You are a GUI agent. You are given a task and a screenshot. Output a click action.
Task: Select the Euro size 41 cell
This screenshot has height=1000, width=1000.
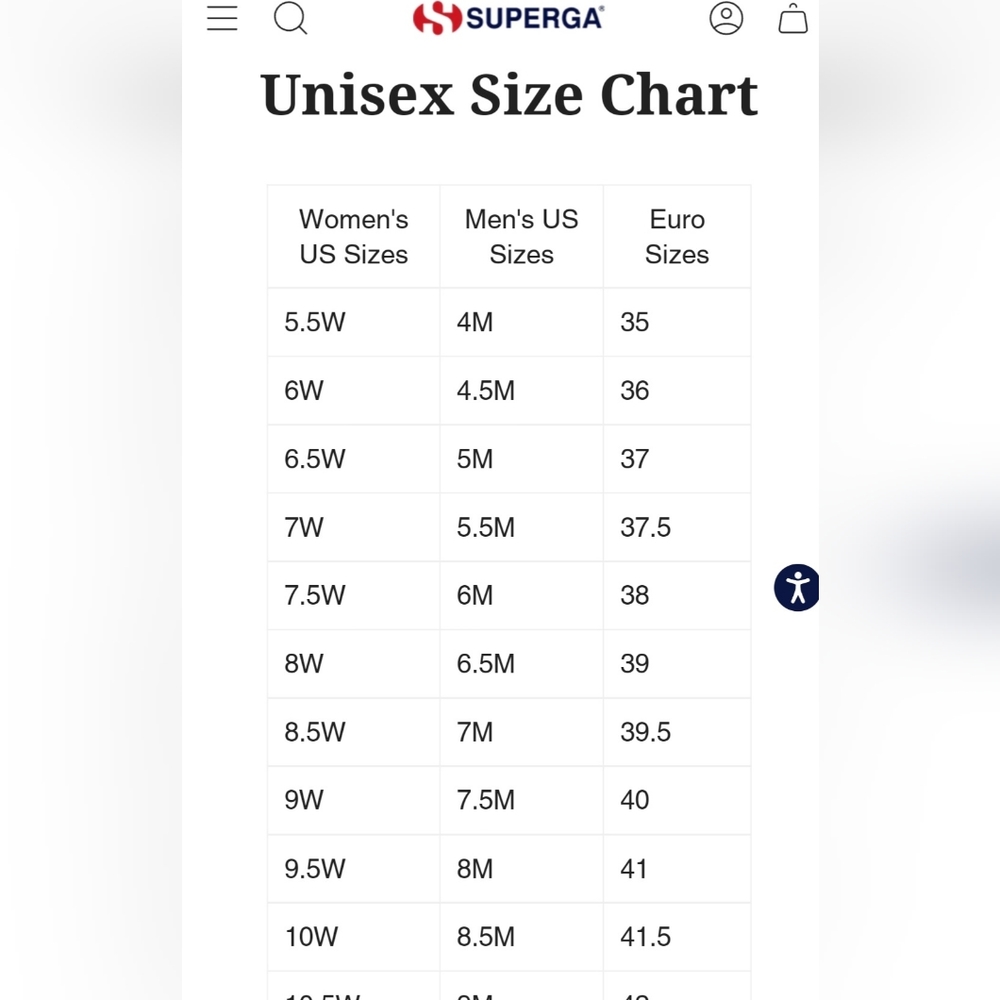coord(677,868)
